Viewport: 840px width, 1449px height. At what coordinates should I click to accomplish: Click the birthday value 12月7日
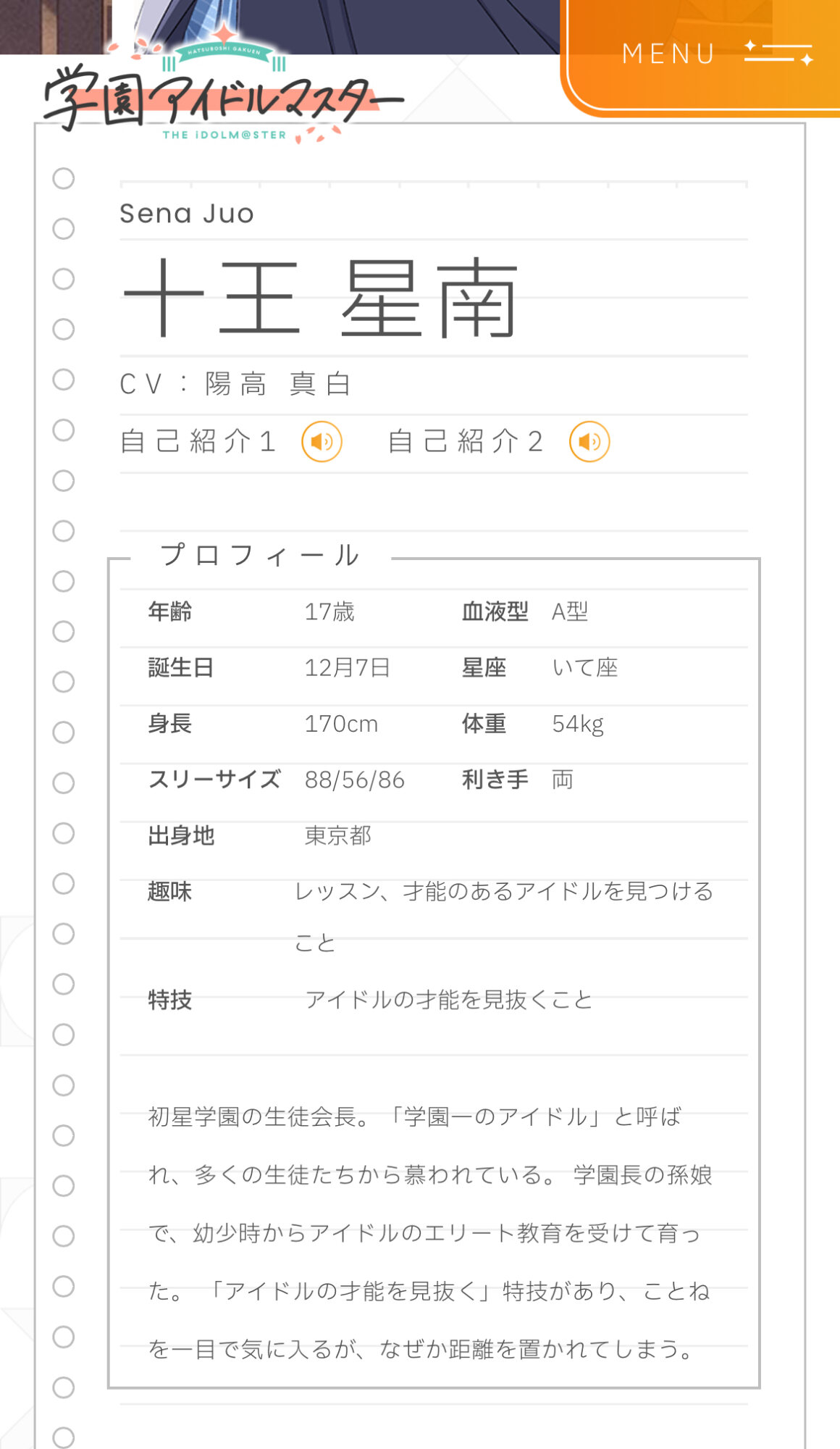[x=347, y=667]
